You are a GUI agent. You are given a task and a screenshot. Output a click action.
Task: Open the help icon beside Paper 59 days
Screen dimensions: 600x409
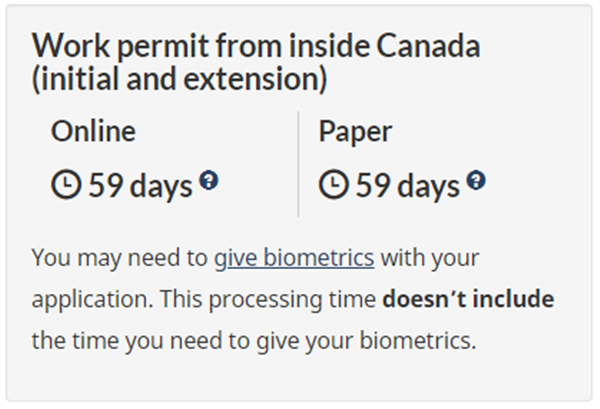tap(476, 180)
